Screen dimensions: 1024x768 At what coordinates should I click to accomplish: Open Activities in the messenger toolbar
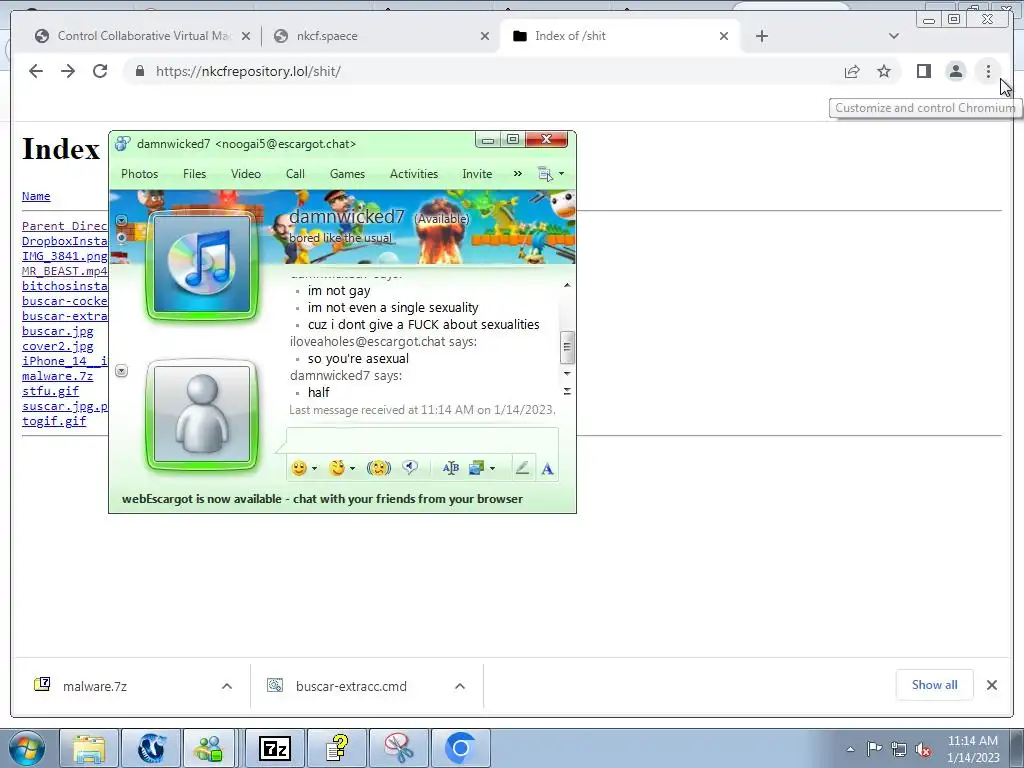pyautogui.click(x=414, y=174)
